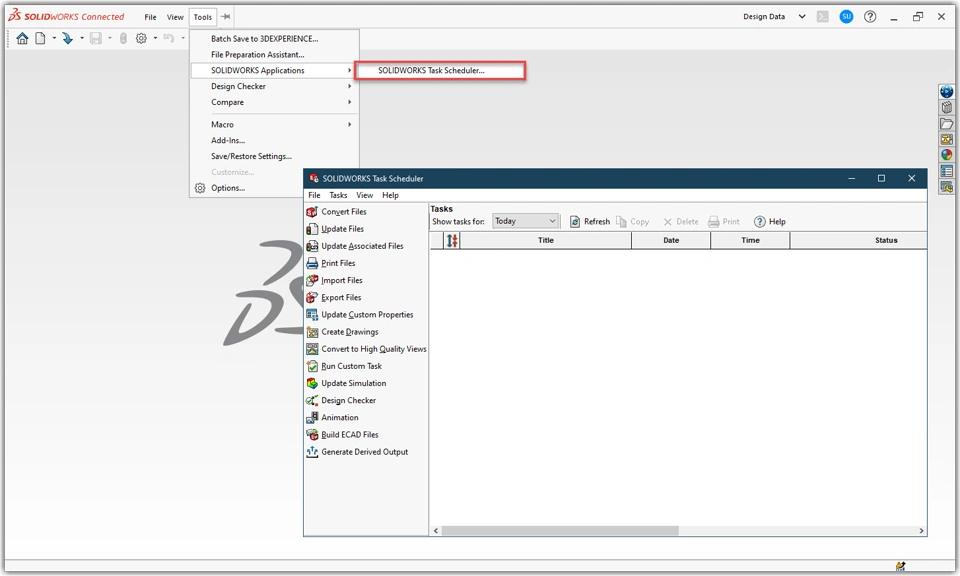This screenshot has width=960, height=576.
Task: Open the Tasks menu in Task Scheduler
Action: pyautogui.click(x=338, y=195)
